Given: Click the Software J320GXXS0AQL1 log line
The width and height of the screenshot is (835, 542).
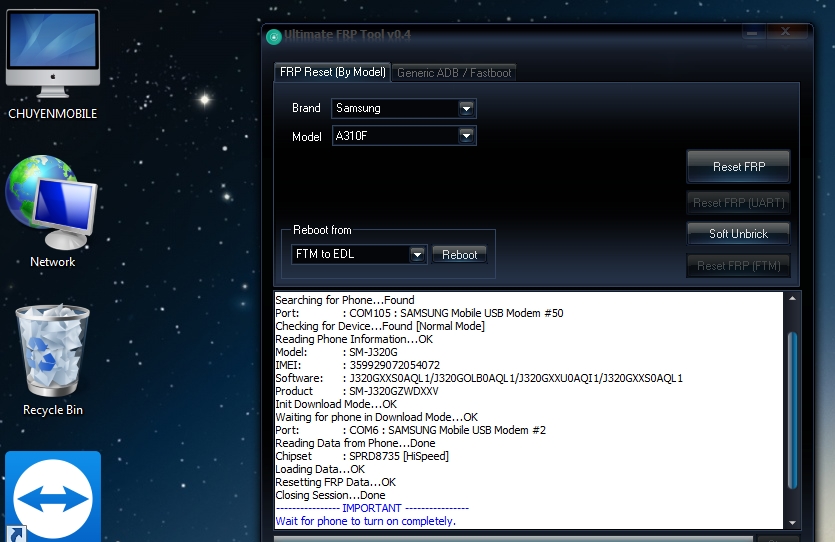Looking at the screenshot, I should click(479, 378).
